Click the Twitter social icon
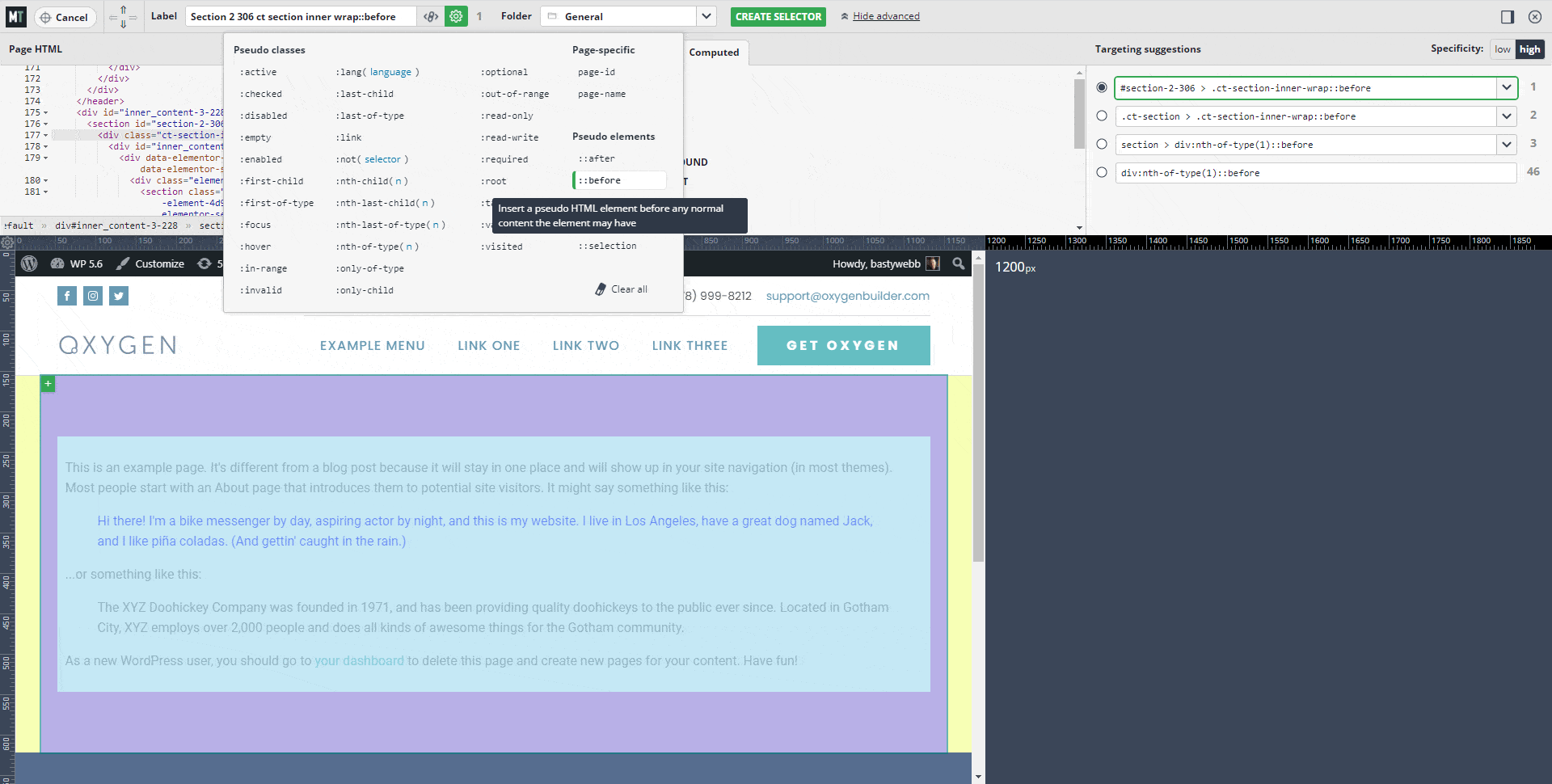The image size is (1552, 784). [x=119, y=296]
